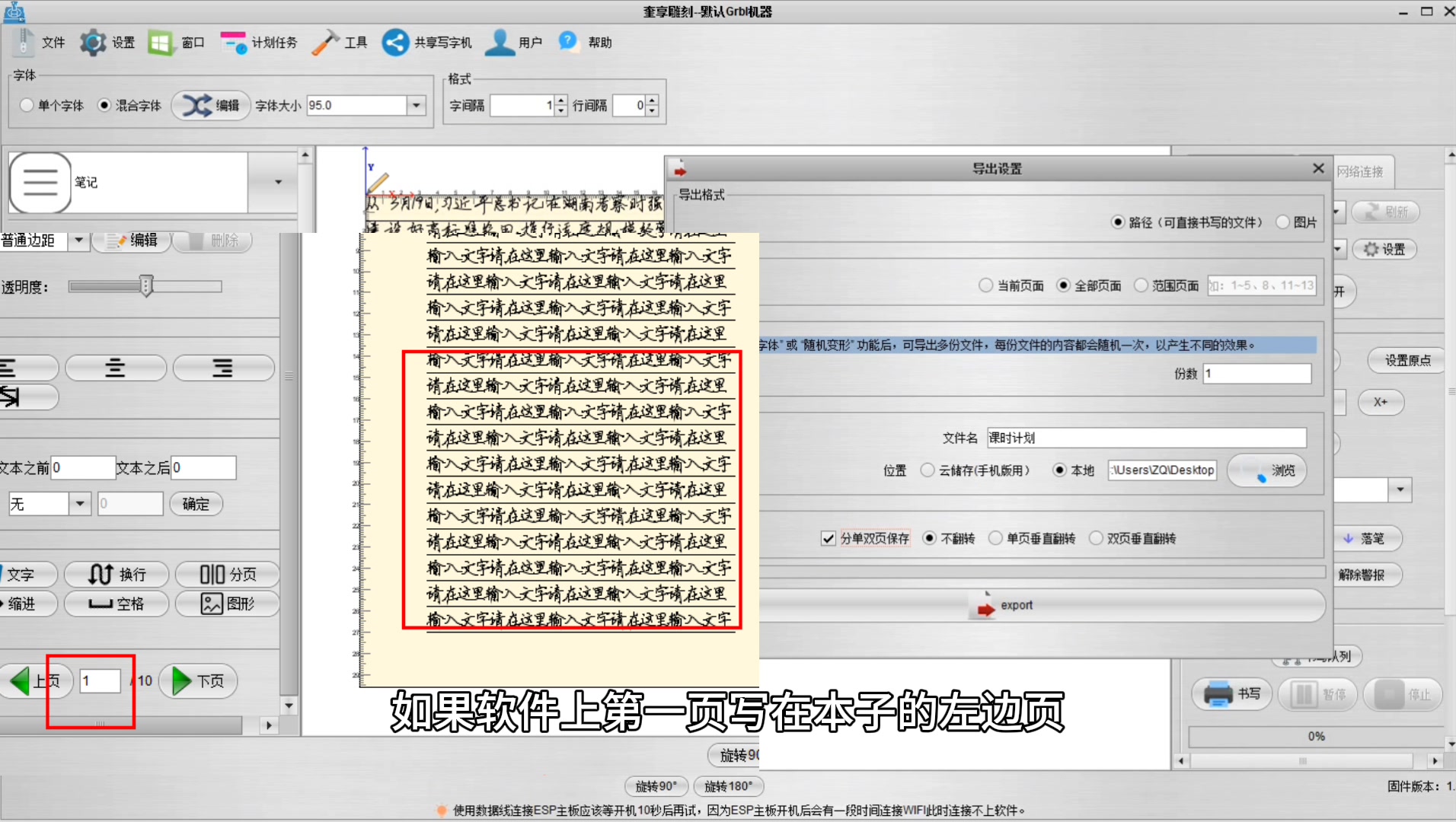Click the margin 编辑 pencil button

(132, 241)
